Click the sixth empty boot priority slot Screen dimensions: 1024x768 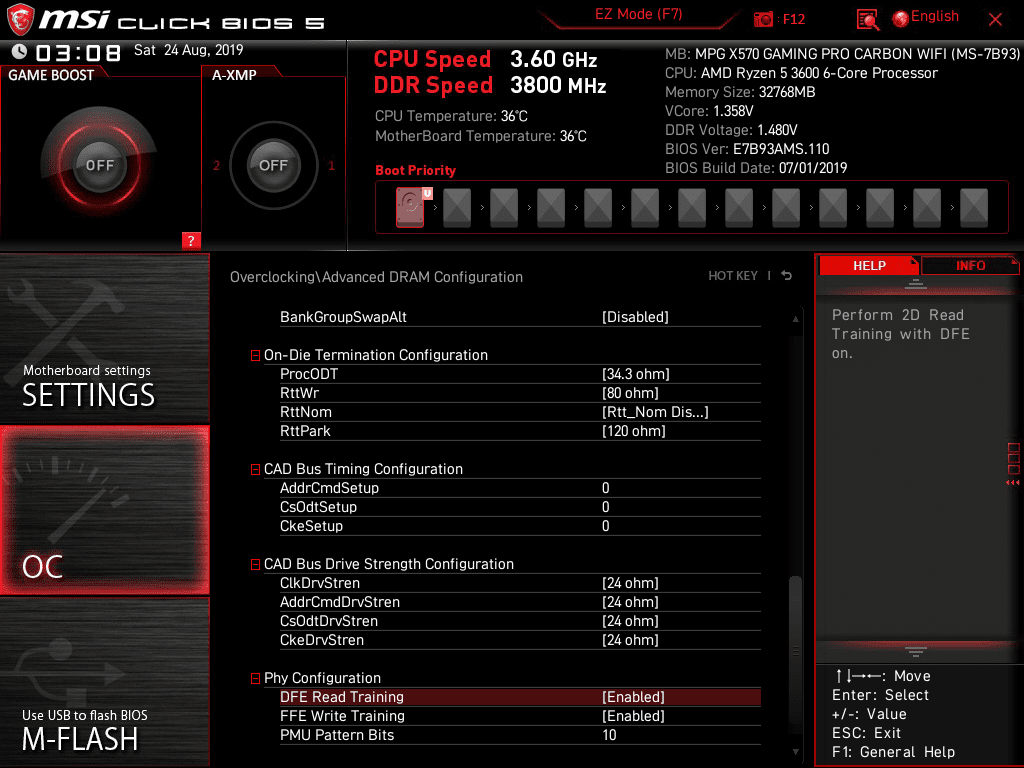point(692,208)
